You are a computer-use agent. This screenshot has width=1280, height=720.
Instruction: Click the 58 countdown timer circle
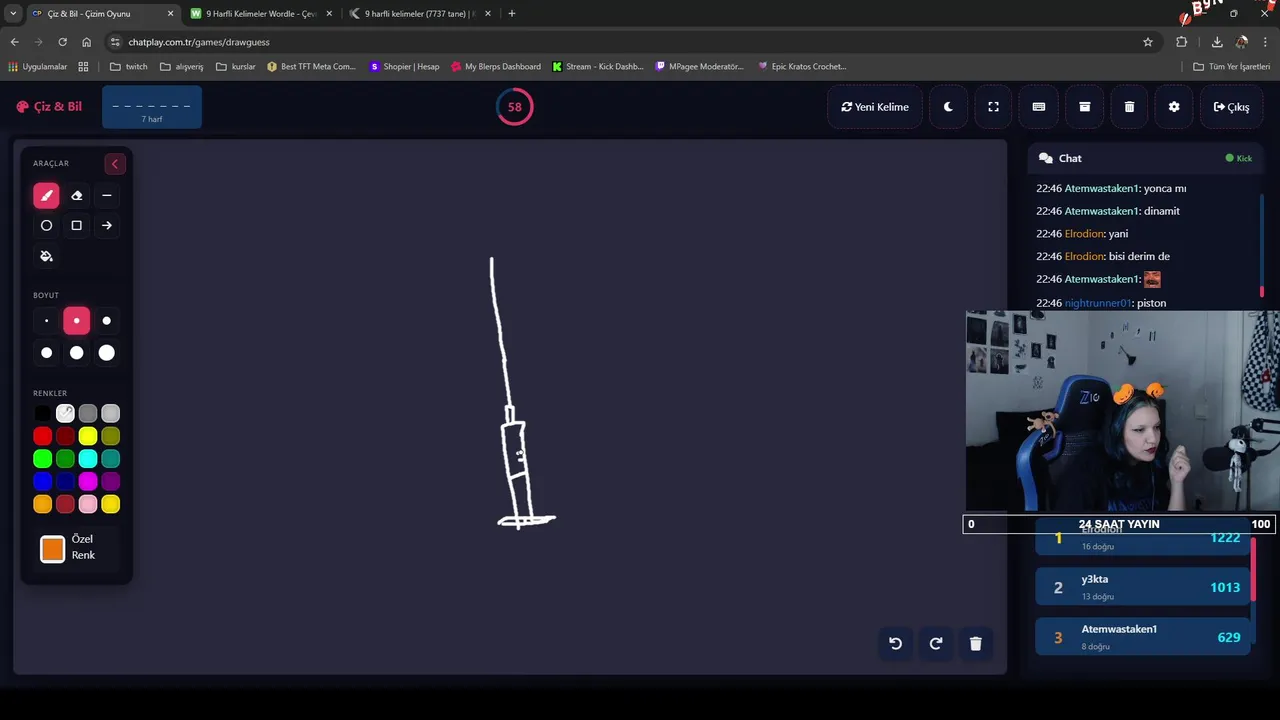tap(514, 107)
